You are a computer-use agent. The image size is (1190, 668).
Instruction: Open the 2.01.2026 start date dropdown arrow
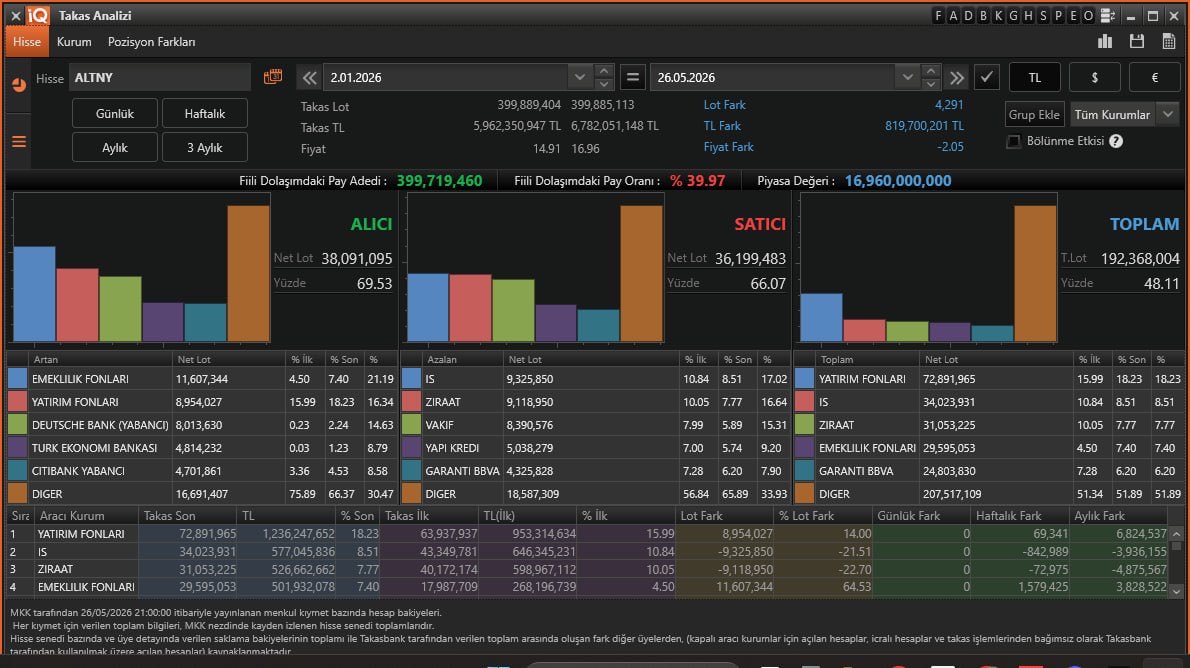point(580,77)
